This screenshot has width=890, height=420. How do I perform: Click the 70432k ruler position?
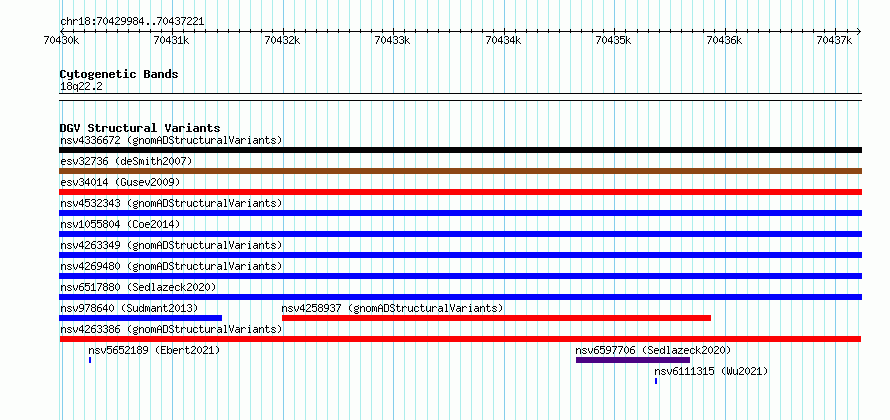[282, 40]
